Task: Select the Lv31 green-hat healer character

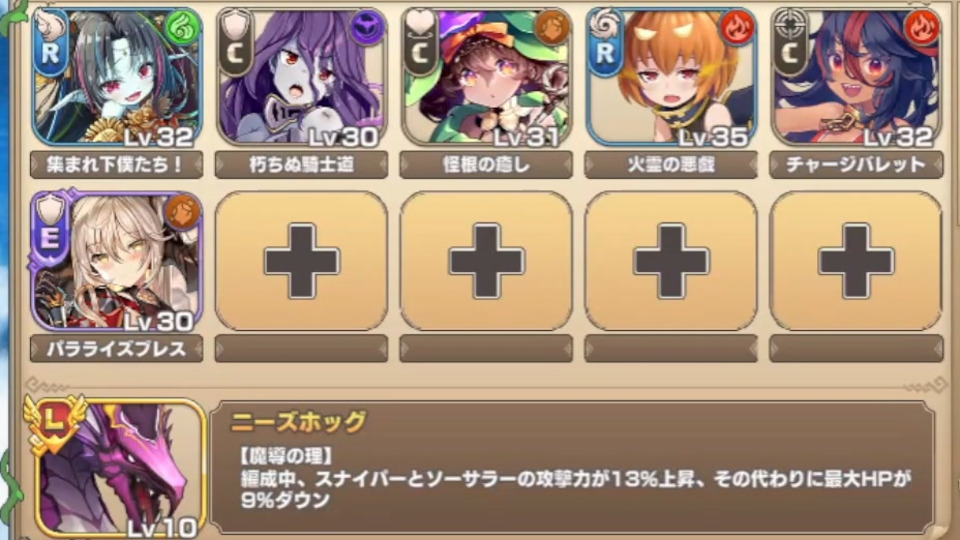Action: point(486,78)
